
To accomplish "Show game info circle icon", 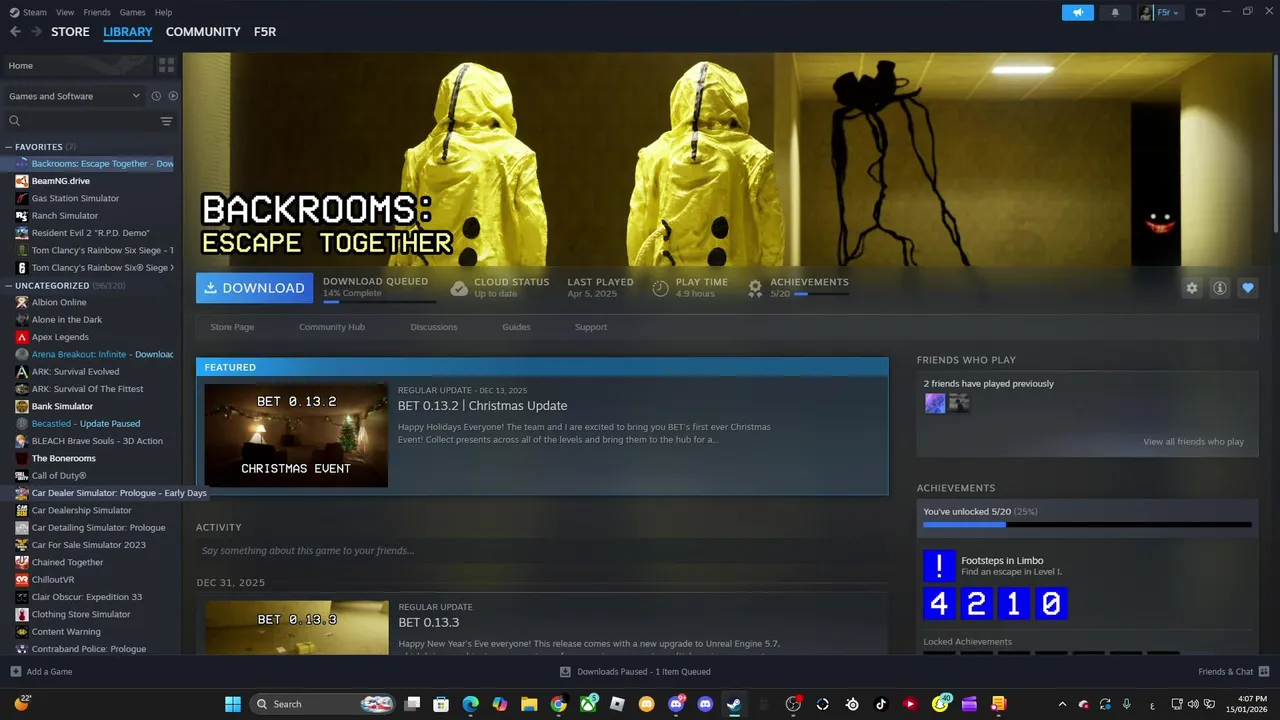I will pyautogui.click(x=1220, y=288).
